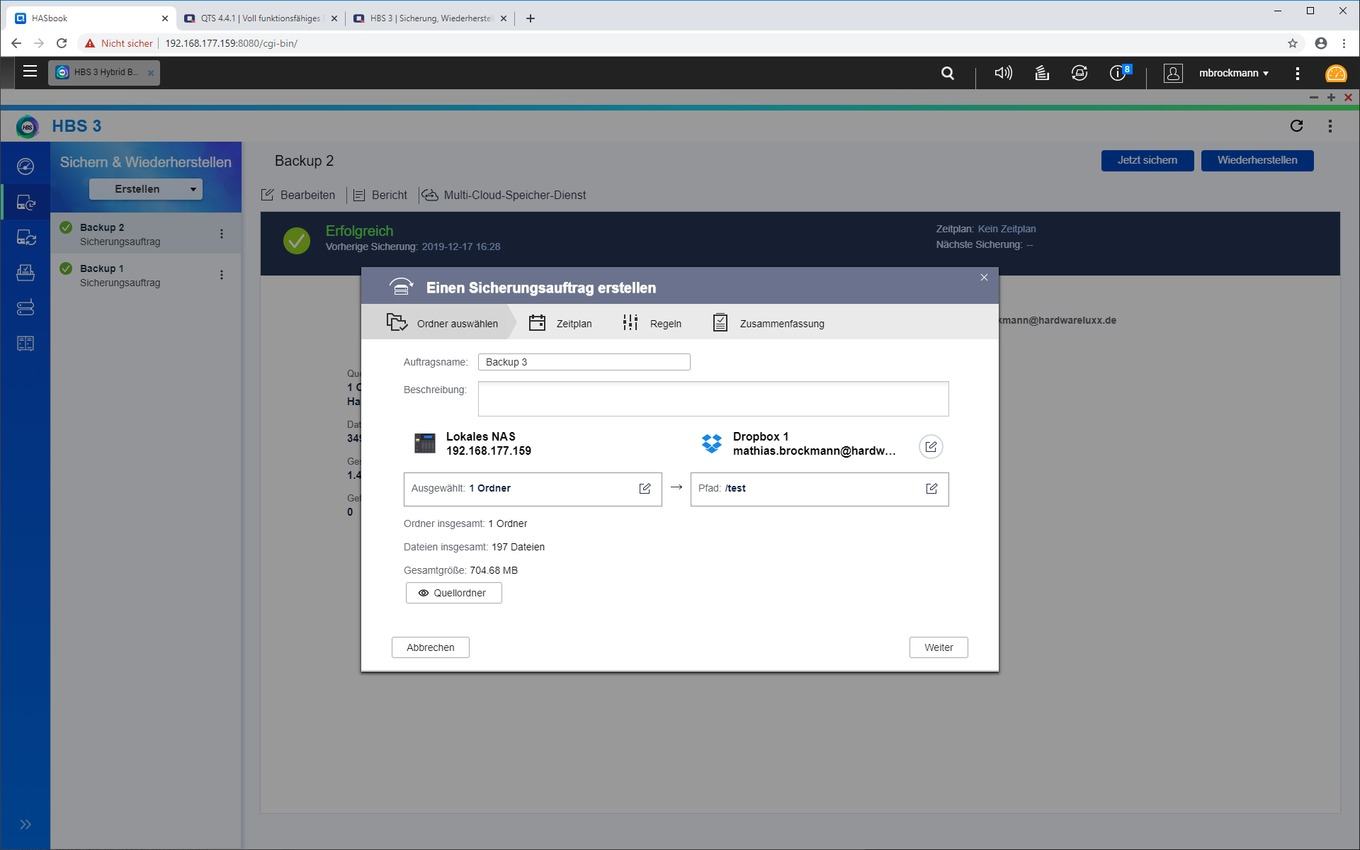Screen dimensions: 1360x850
Task: Edit the selected source folders
Action: pos(645,488)
